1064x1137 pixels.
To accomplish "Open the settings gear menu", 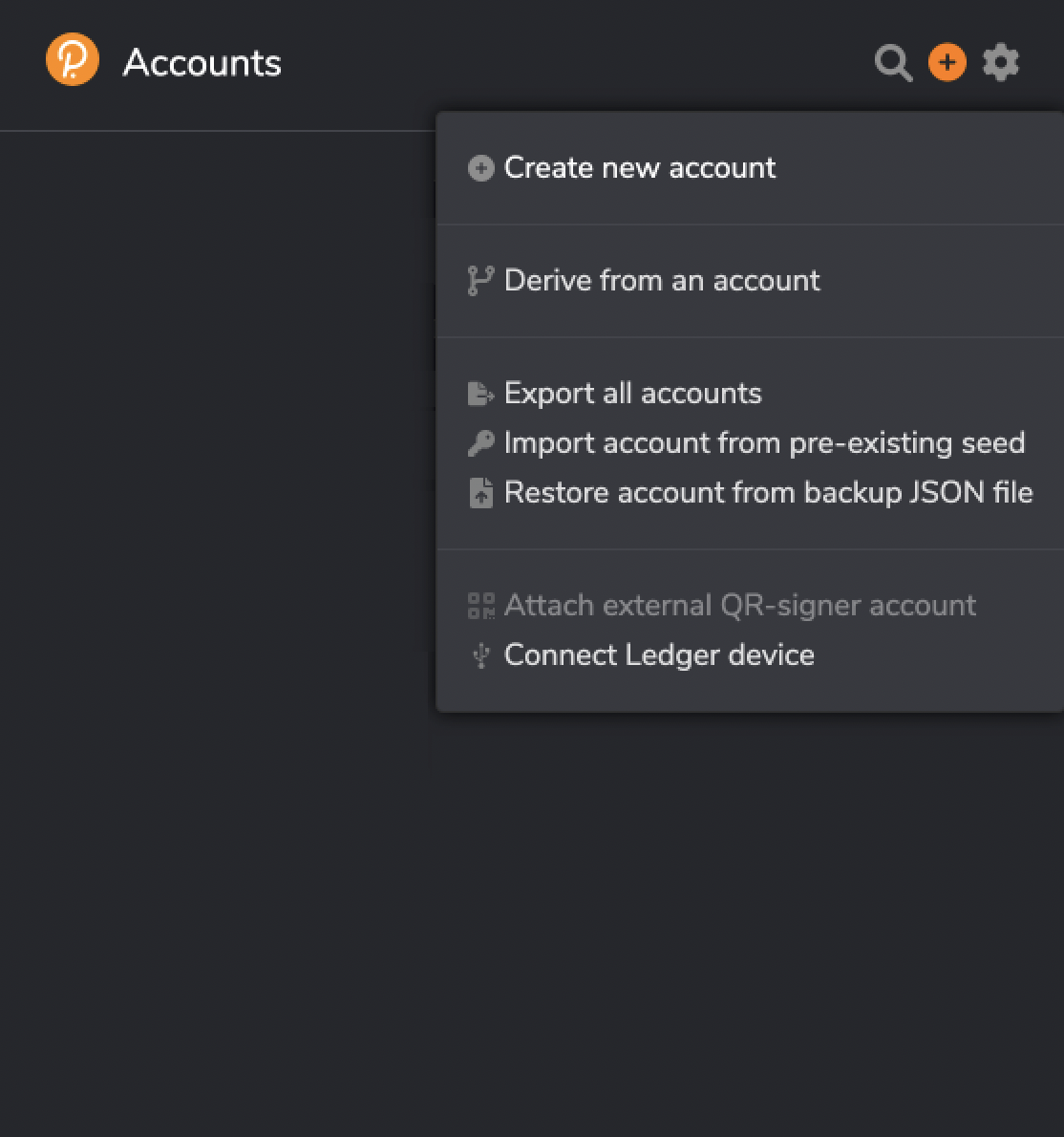I will tap(1001, 63).
